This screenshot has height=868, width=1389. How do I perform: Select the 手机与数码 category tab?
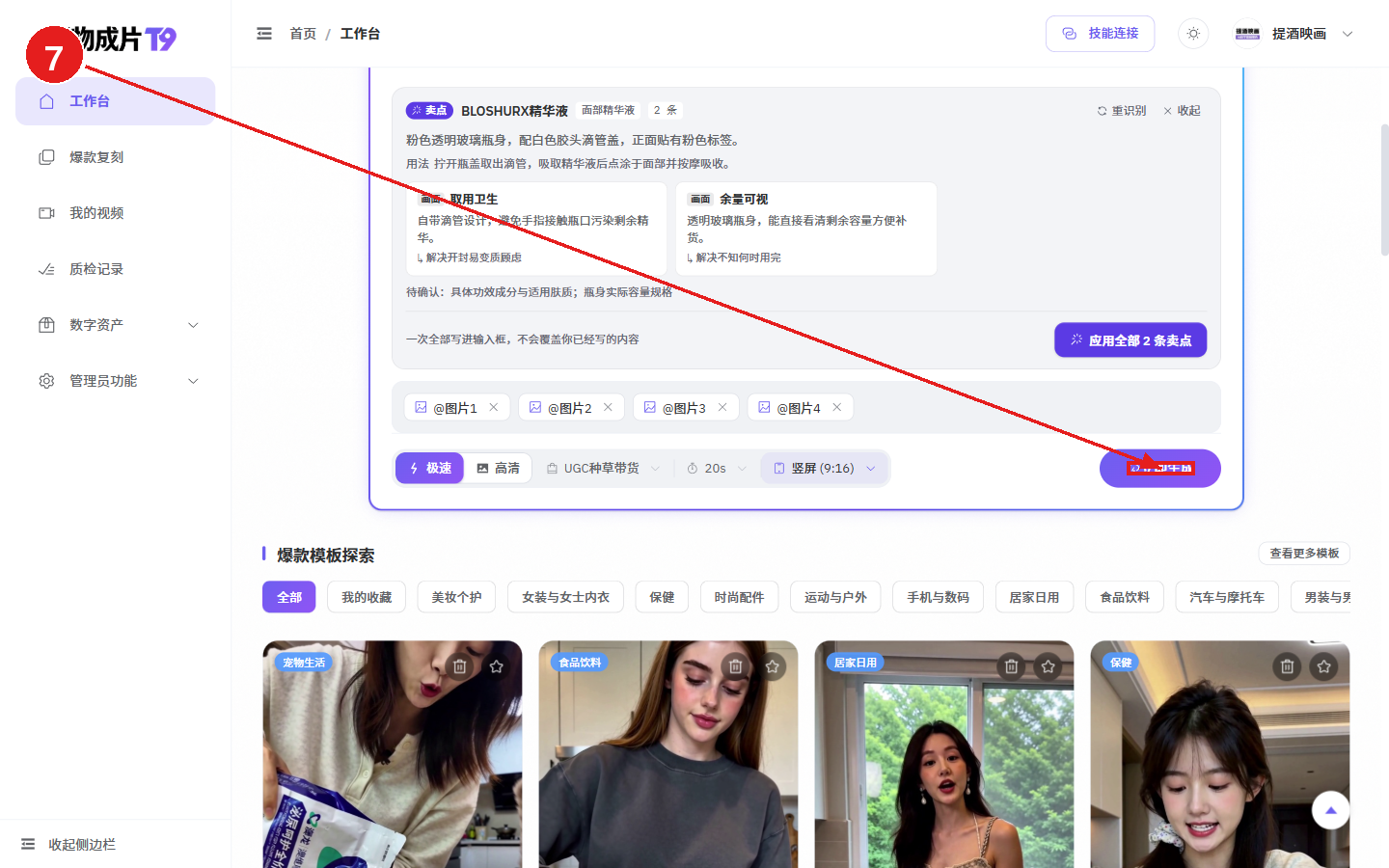click(x=938, y=597)
